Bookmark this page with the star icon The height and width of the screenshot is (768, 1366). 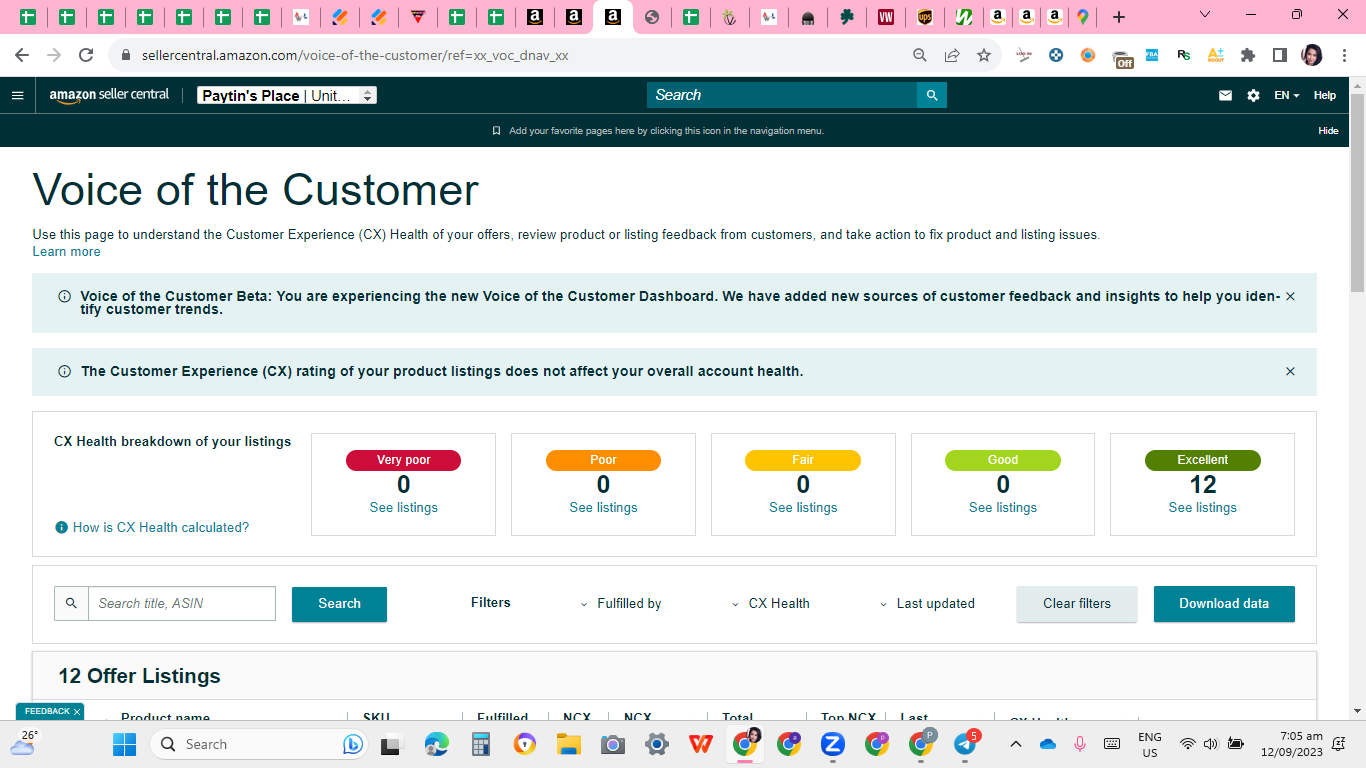984,55
